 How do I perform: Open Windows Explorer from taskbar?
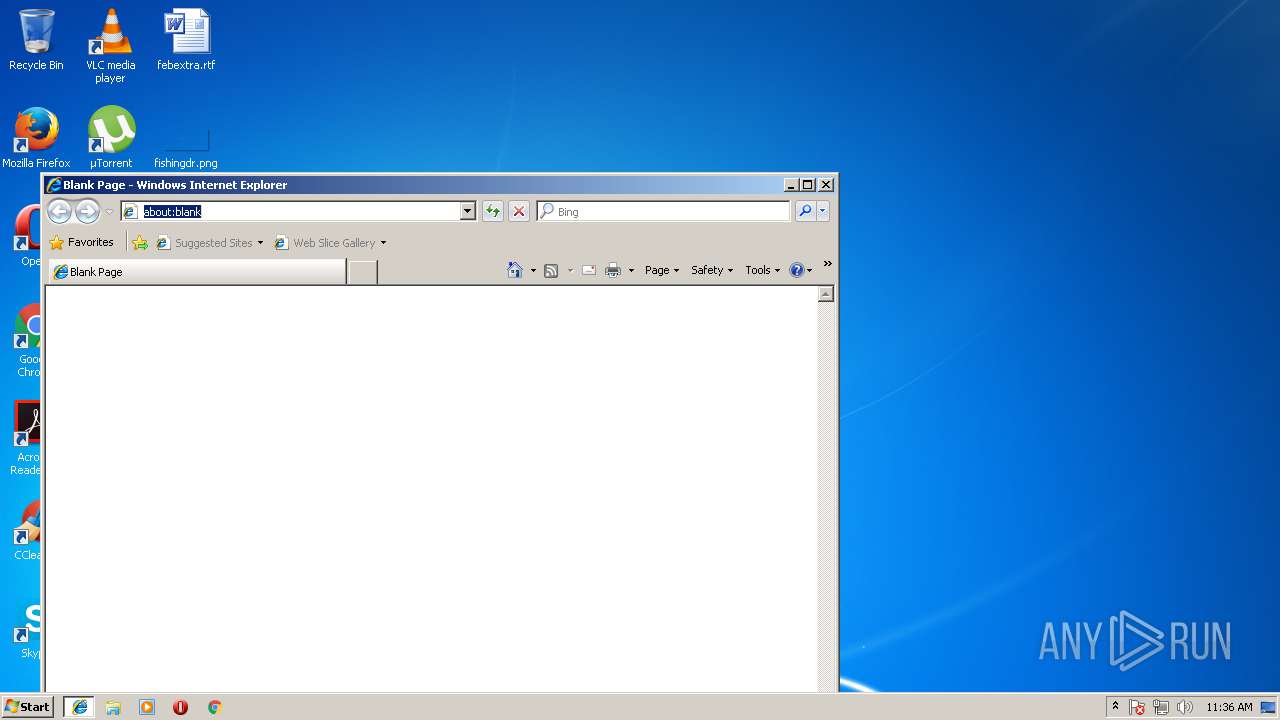[x=113, y=707]
